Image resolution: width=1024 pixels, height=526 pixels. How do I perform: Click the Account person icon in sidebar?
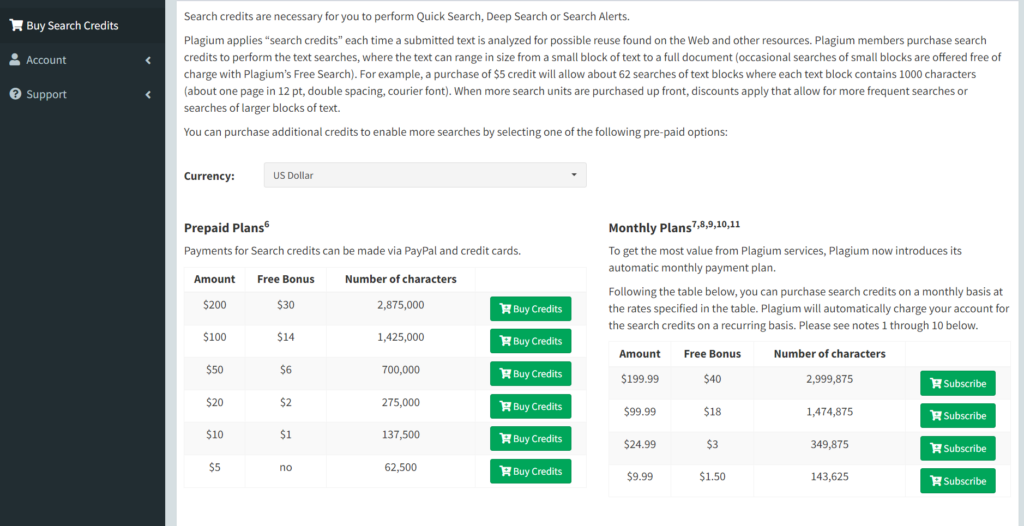[x=15, y=59]
